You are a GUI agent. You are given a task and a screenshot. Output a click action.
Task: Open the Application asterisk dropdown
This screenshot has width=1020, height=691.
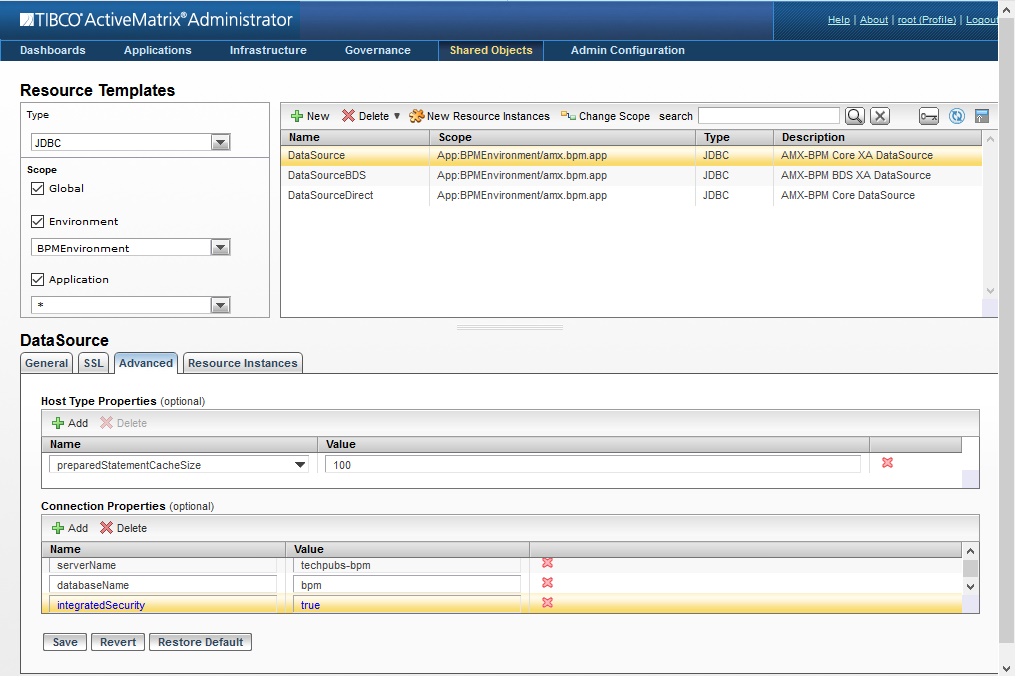(x=221, y=305)
